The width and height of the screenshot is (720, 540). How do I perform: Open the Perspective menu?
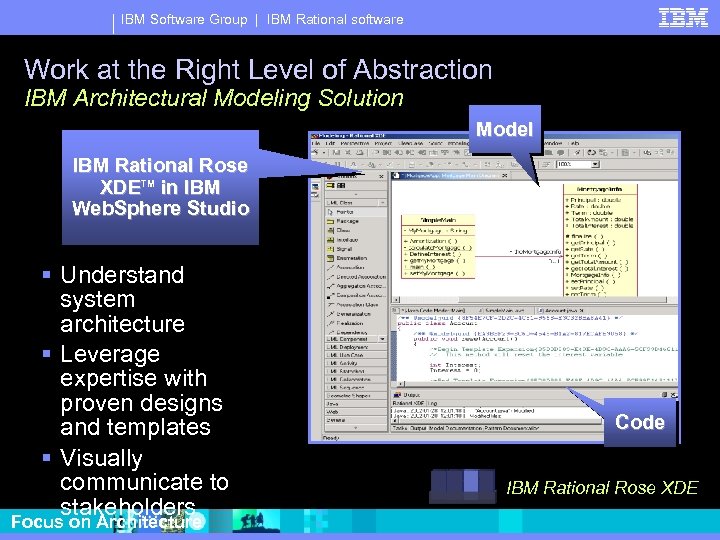coord(354,143)
